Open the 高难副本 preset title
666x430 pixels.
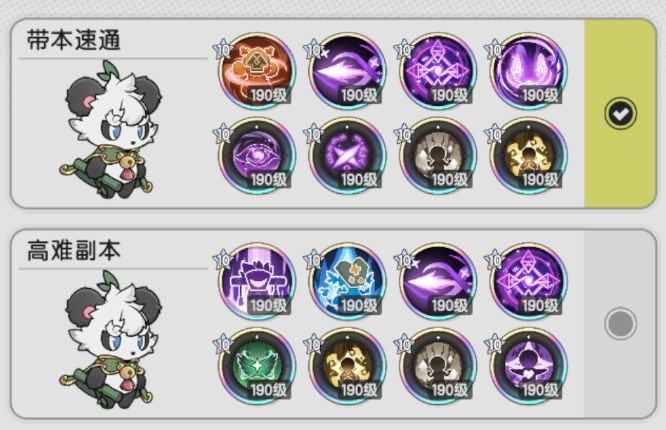coord(73,250)
